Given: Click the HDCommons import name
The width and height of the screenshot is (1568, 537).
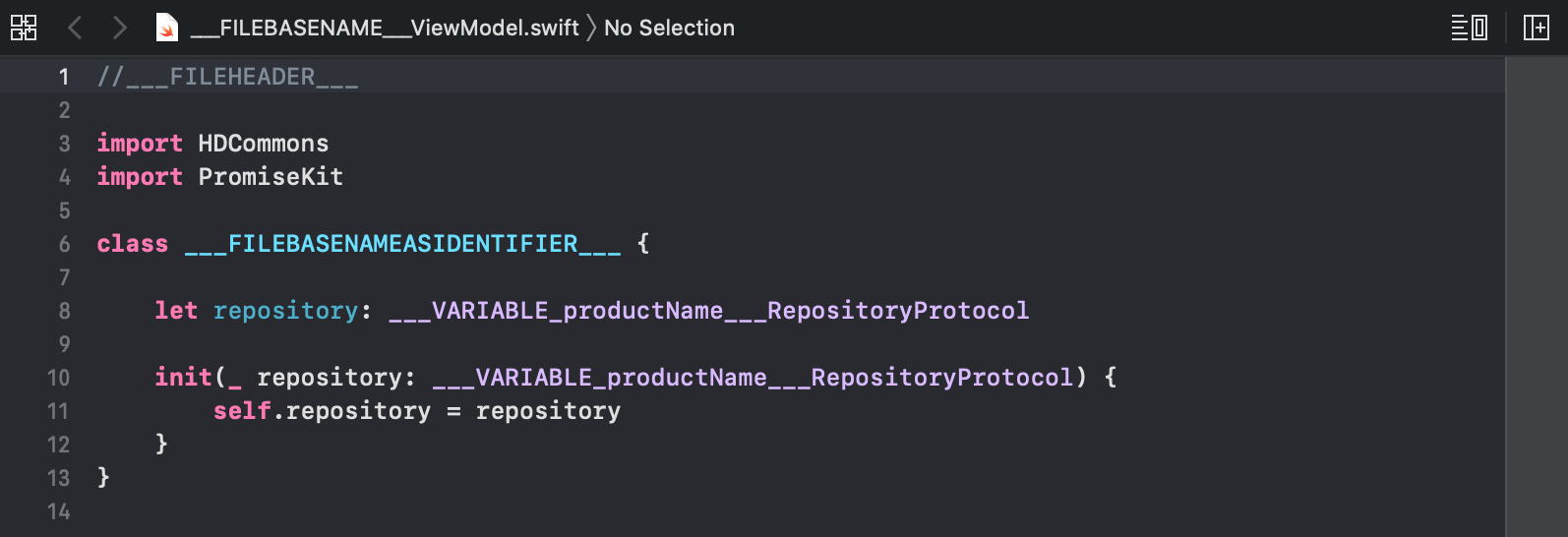Looking at the screenshot, I should 264,144.
